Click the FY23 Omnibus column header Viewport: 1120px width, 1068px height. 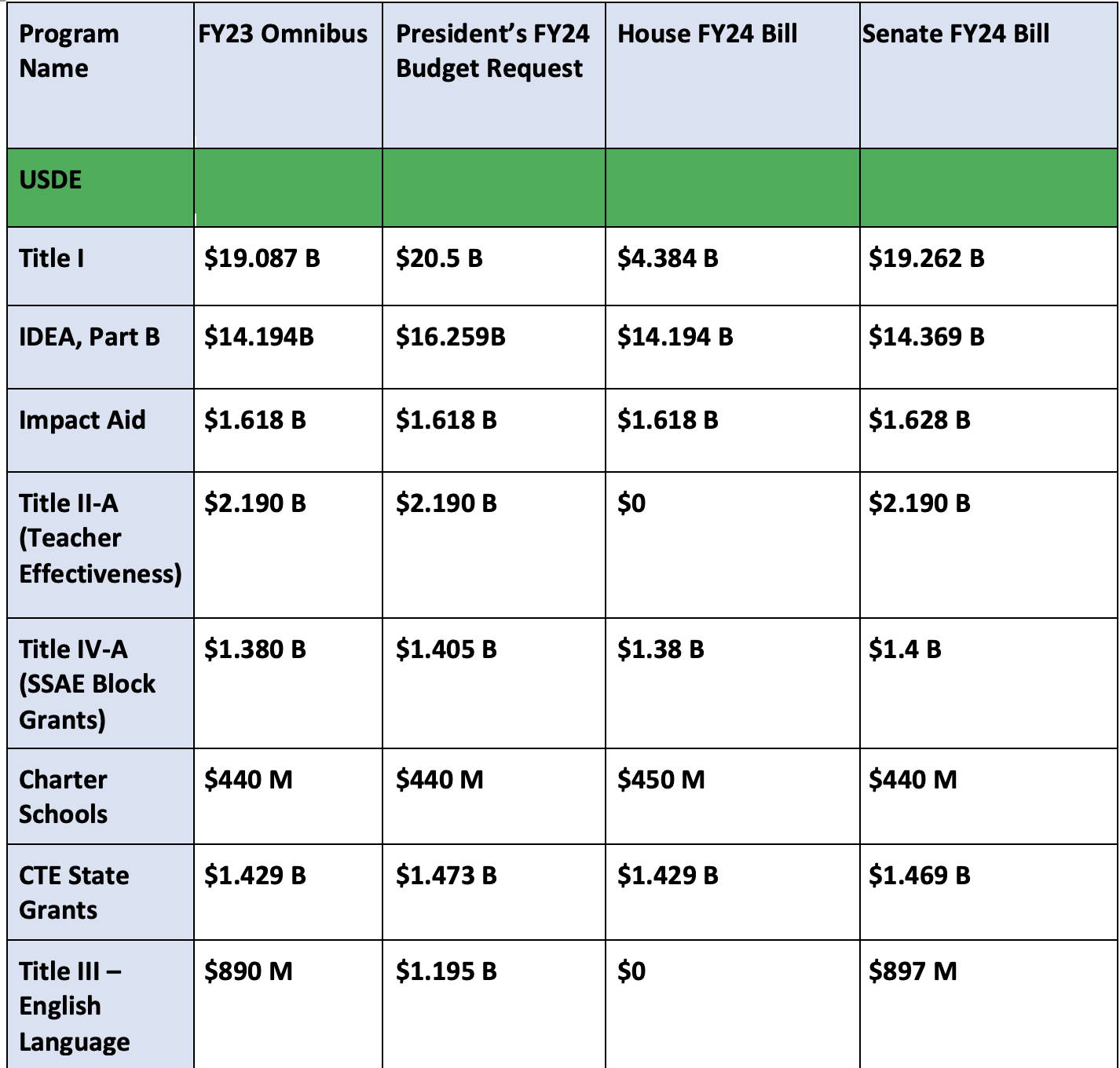[288, 75]
